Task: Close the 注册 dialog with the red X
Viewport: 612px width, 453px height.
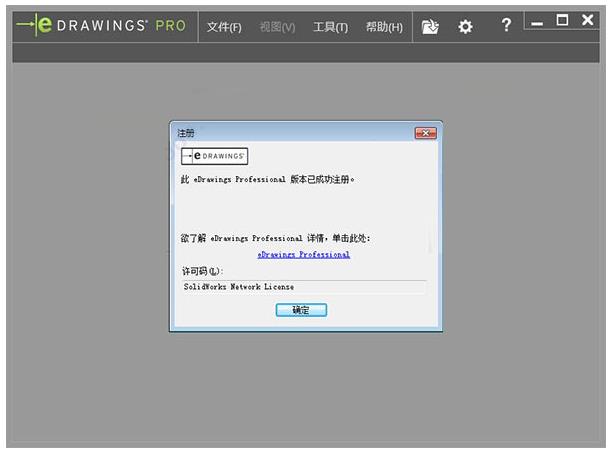Action: (x=425, y=133)
